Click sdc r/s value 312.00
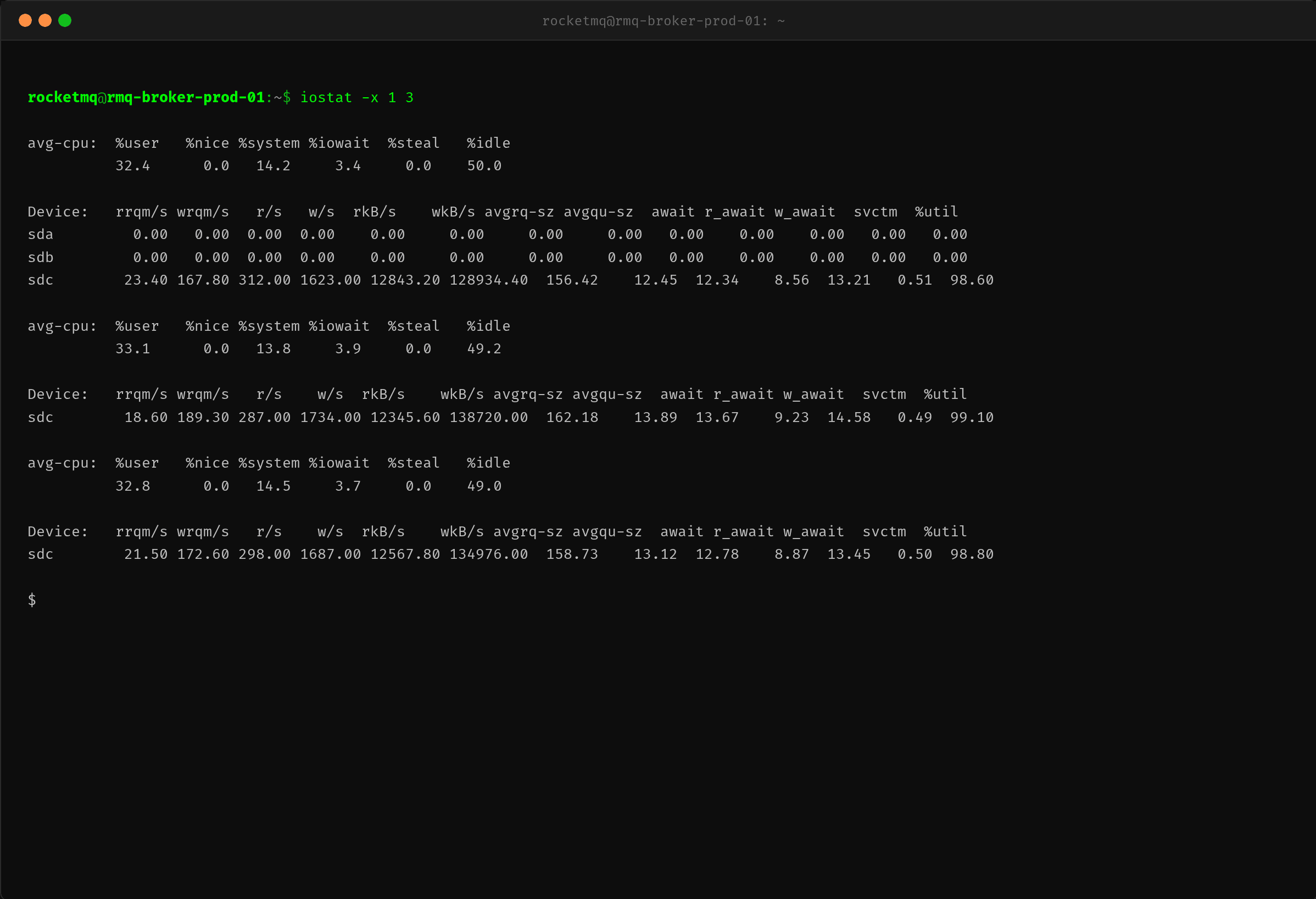This screenshot has height=899, width=1316. tap(264, 280)
